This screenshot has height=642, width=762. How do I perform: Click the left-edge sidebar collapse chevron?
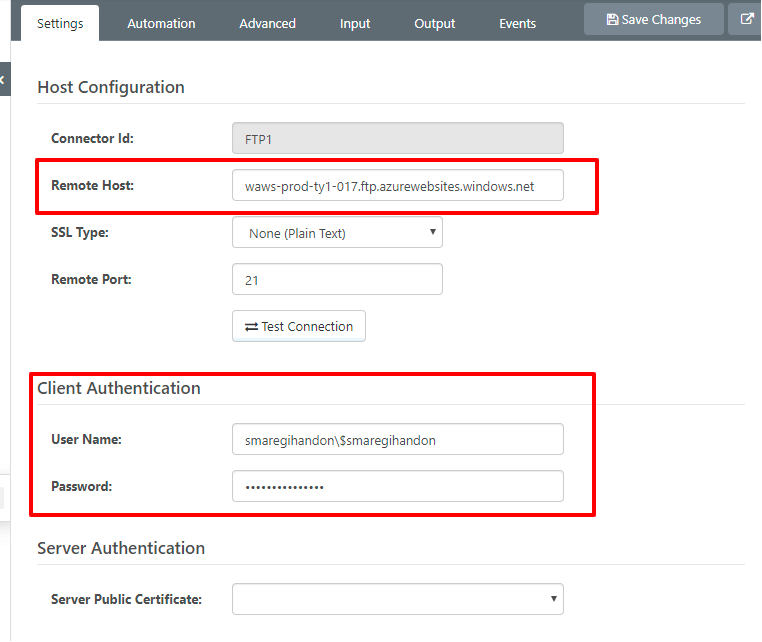[3, 79]
